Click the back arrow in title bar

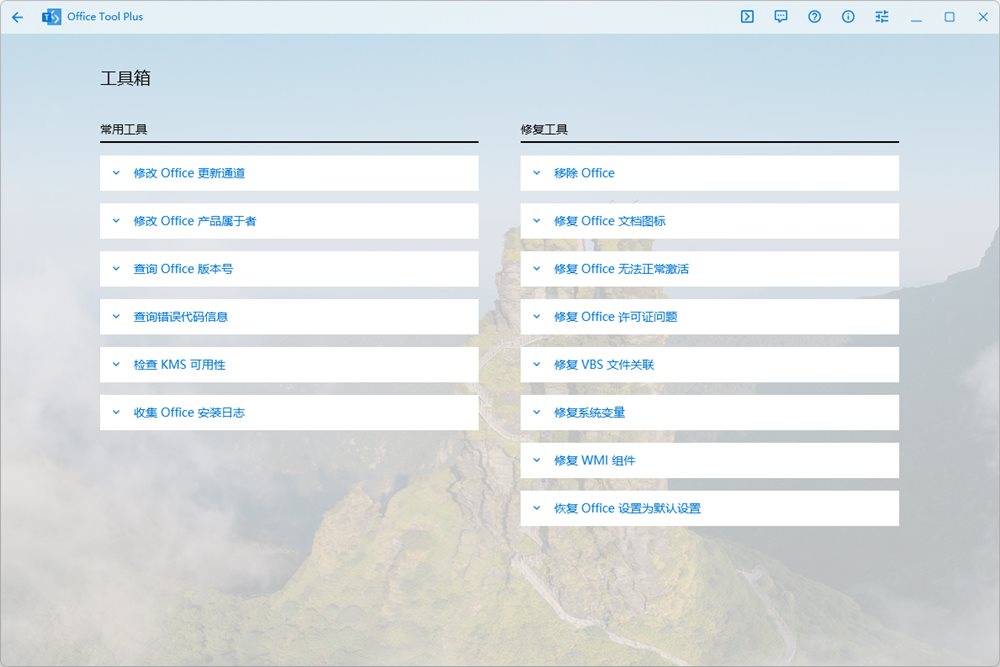[x=17, y=17]
